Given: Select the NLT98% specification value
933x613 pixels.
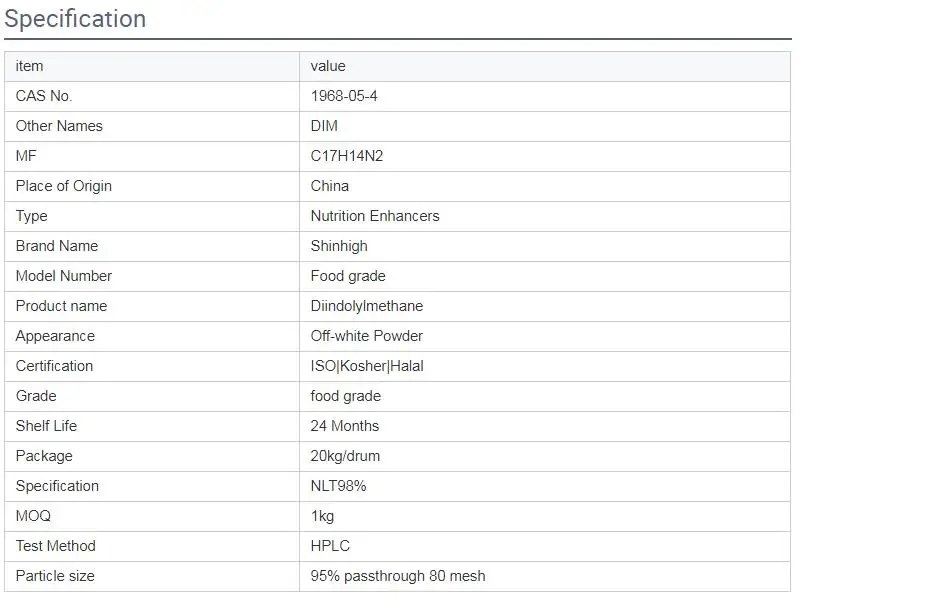Looking at the screenshot, I should click(339, 486).
